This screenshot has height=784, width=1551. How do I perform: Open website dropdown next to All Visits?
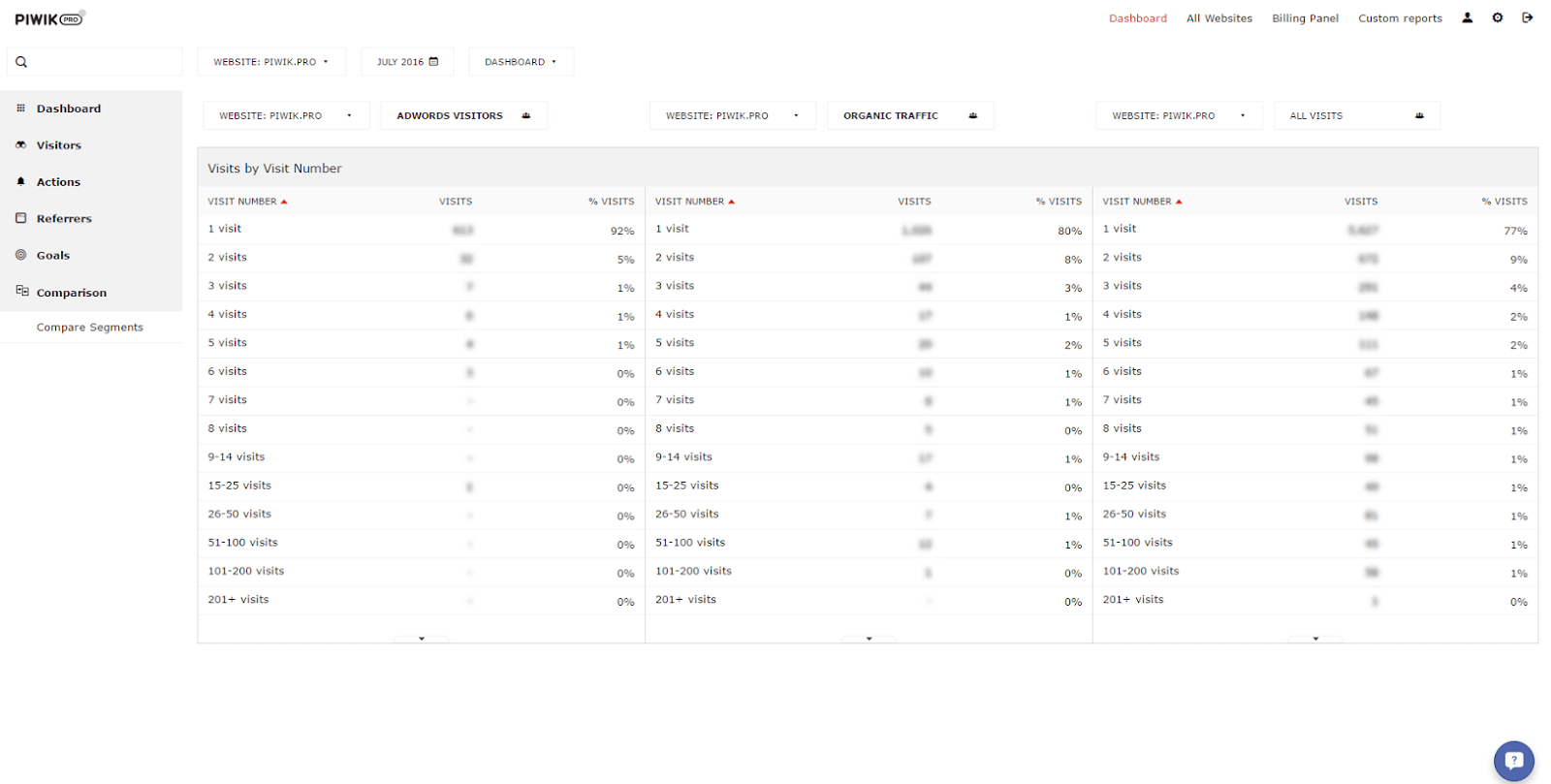tap(1180, 115)
